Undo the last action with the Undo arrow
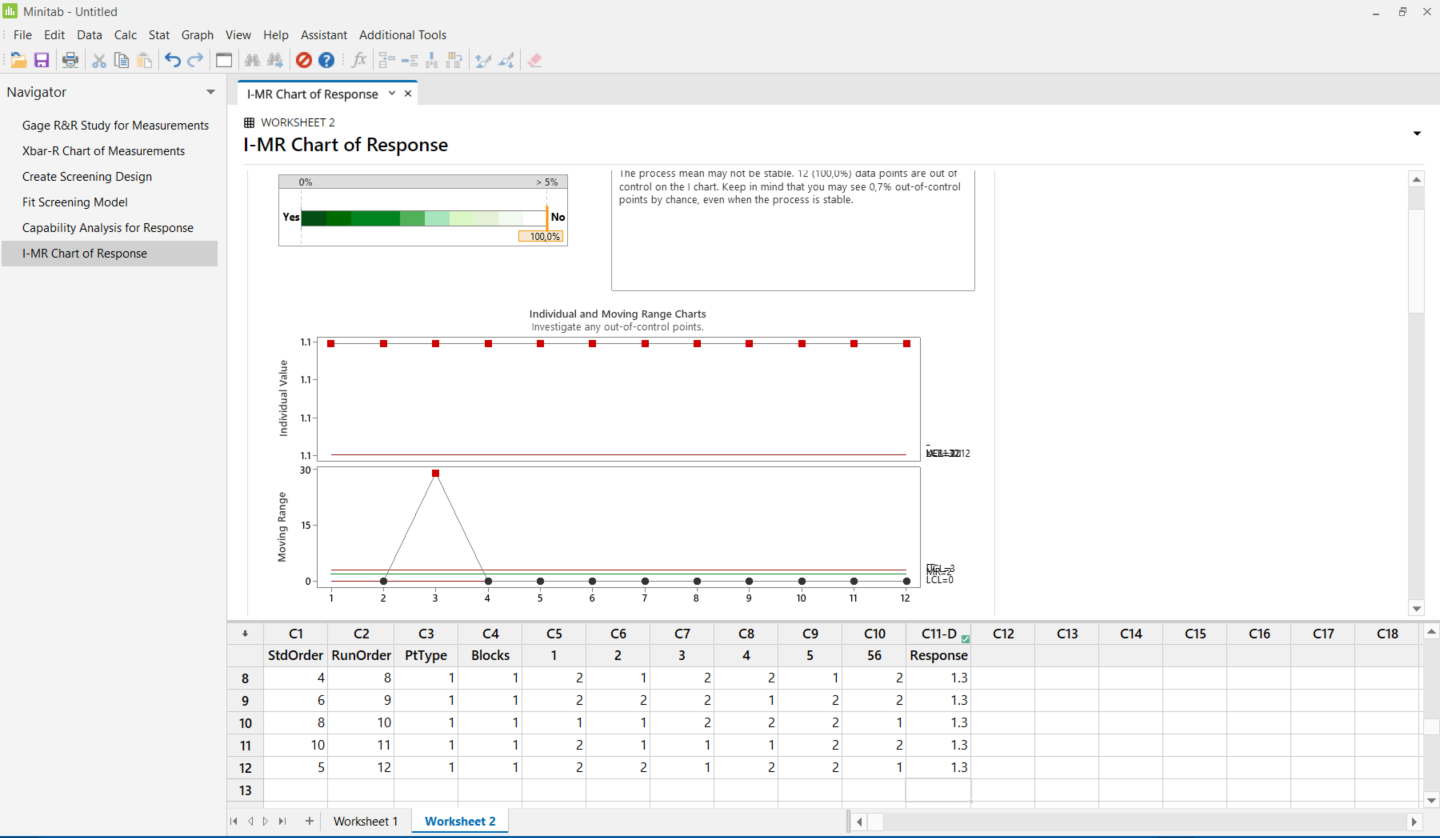This screenshot has width=1440, height=838. tap(170, 59)
